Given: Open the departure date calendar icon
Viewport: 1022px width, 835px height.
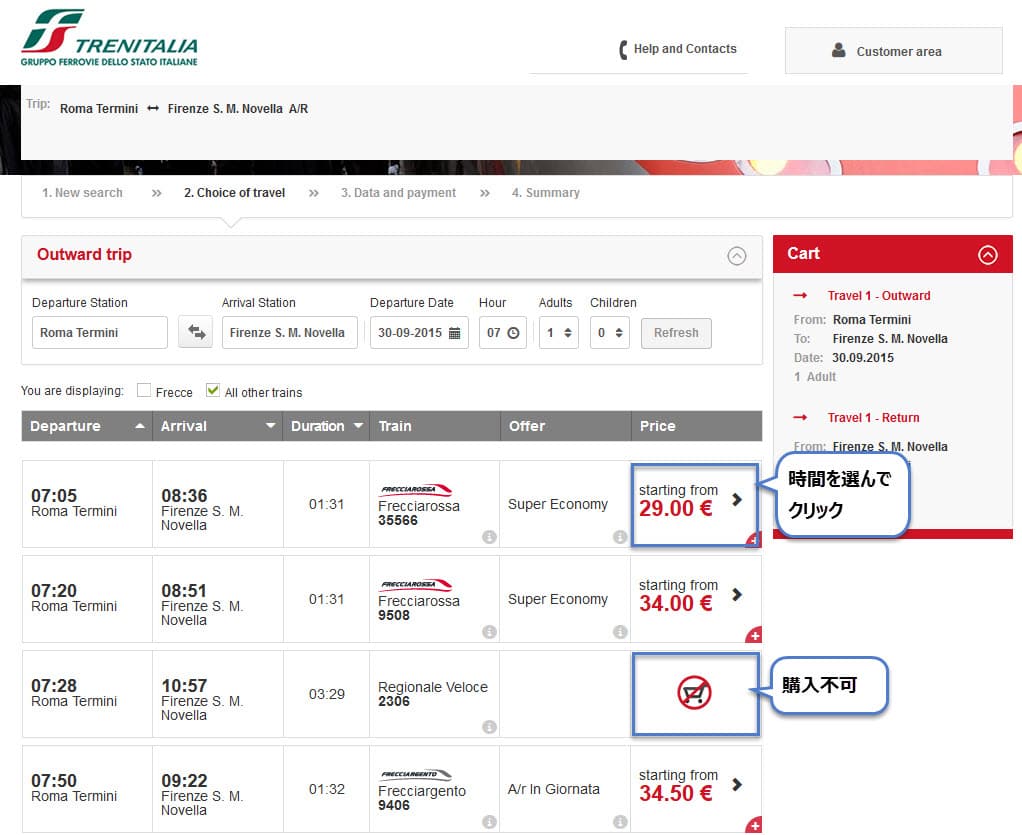Looking at the screenshot, I should pyautogui.click(x=454, y=333).
